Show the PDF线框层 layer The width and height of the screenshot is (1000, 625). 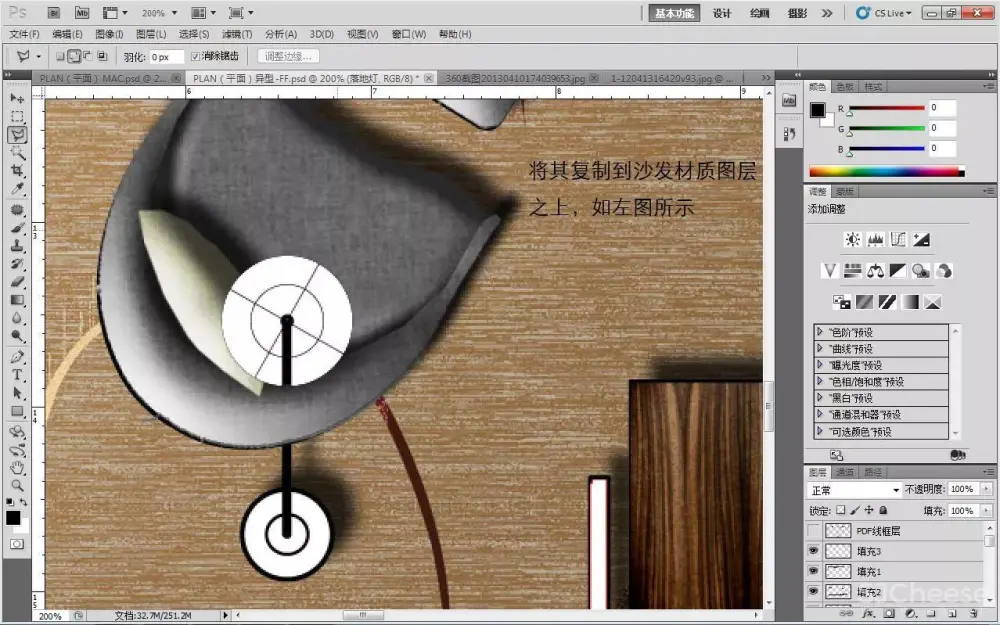(813, 531)
